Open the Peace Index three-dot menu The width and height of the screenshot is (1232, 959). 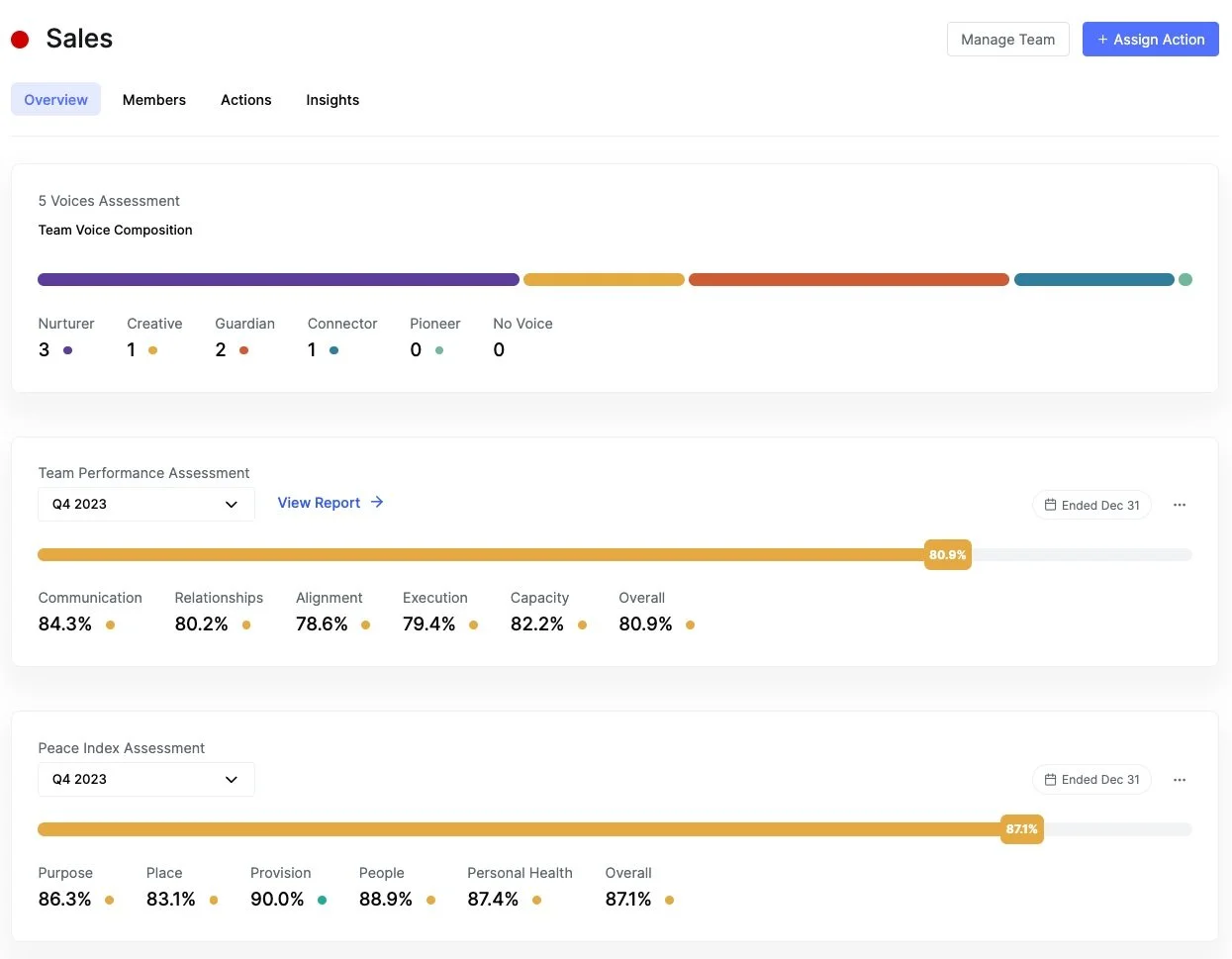[1180, 780]
